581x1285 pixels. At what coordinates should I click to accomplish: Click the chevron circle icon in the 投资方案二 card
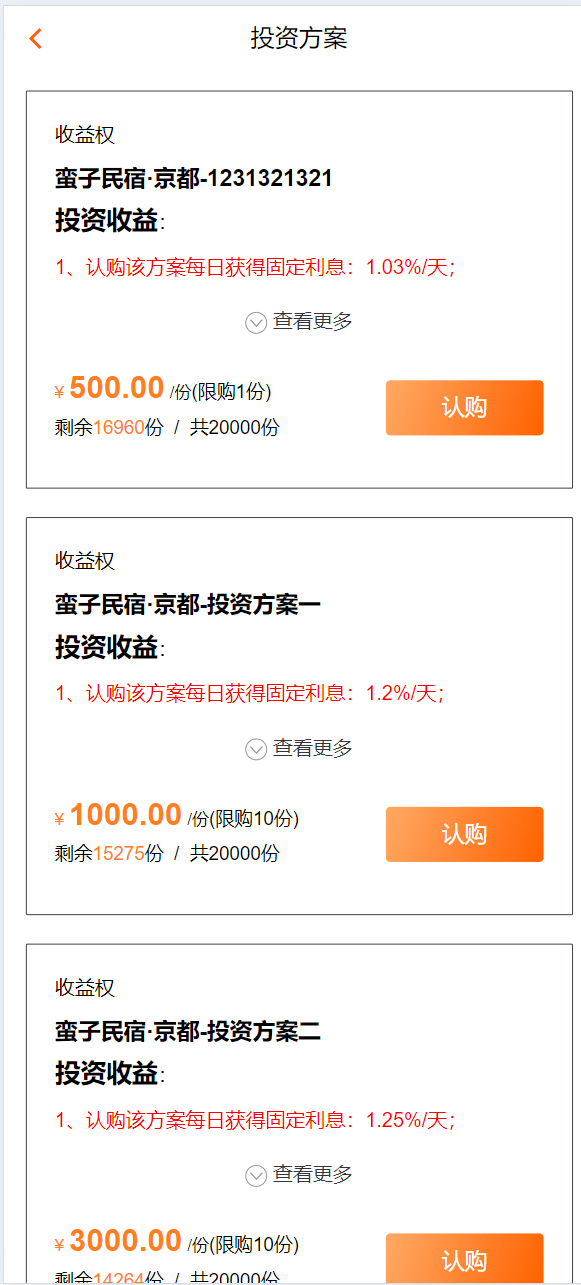(x=256, y=1175)
